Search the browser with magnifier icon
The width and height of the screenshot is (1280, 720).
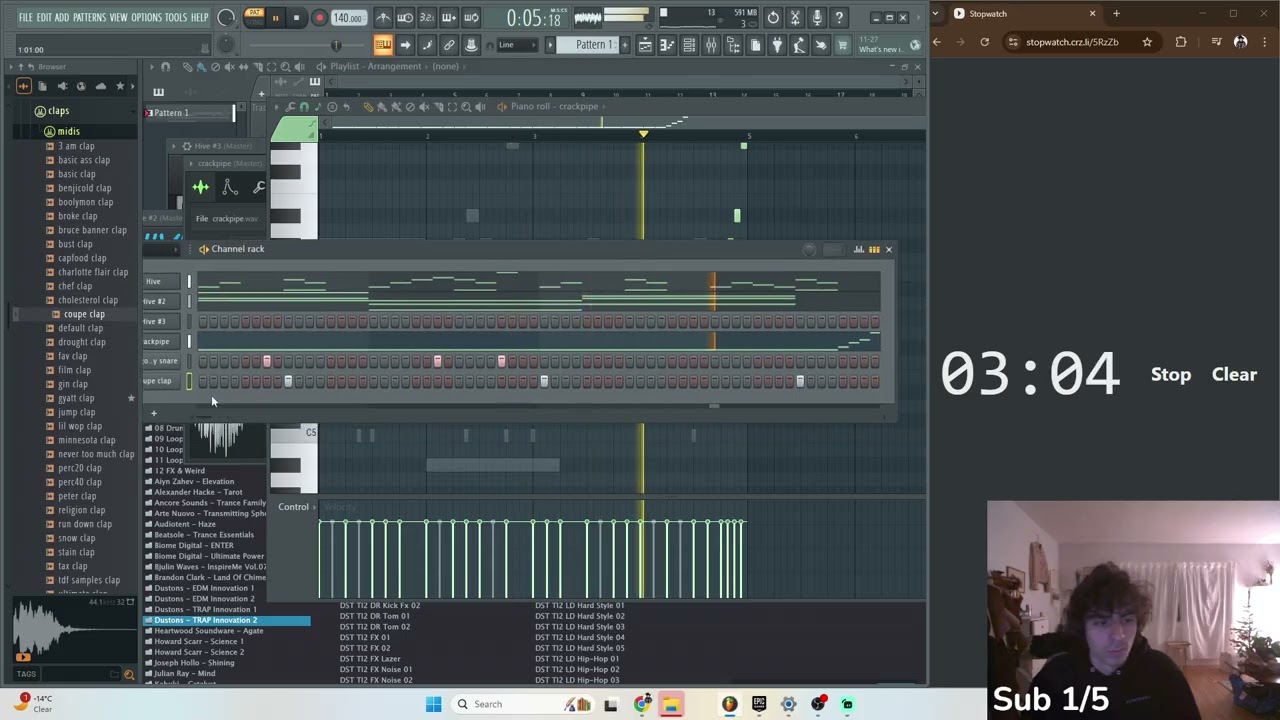(x=128, y=675)
